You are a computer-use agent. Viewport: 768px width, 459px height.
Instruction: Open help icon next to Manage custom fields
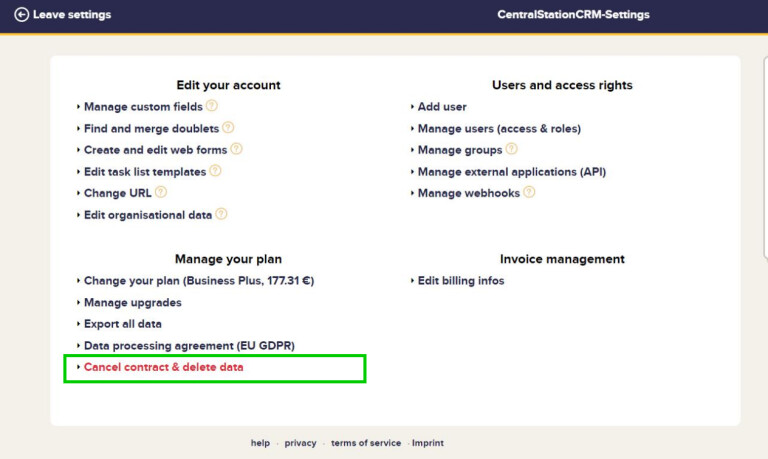212,106
